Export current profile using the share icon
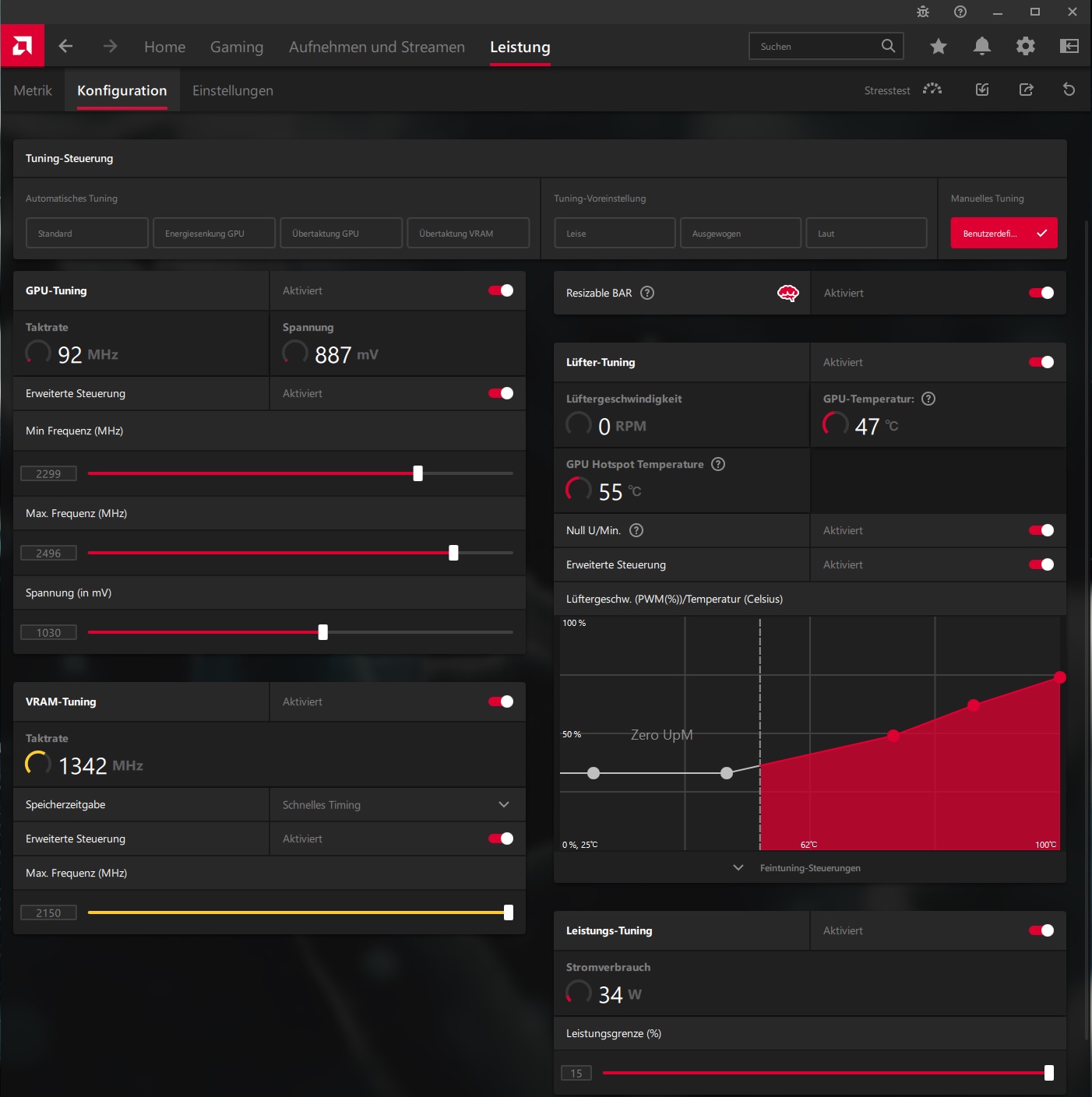This screenshot has width=1092, height=1097. click(x=1026, y=90)
